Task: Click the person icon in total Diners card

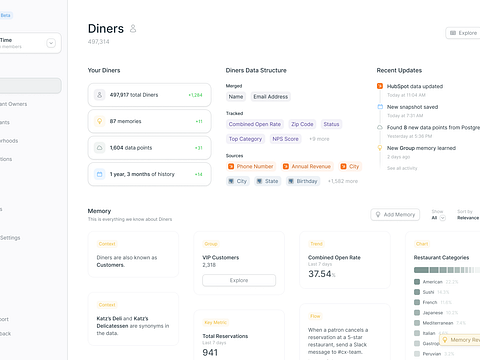Action: (x=99, y=95)
